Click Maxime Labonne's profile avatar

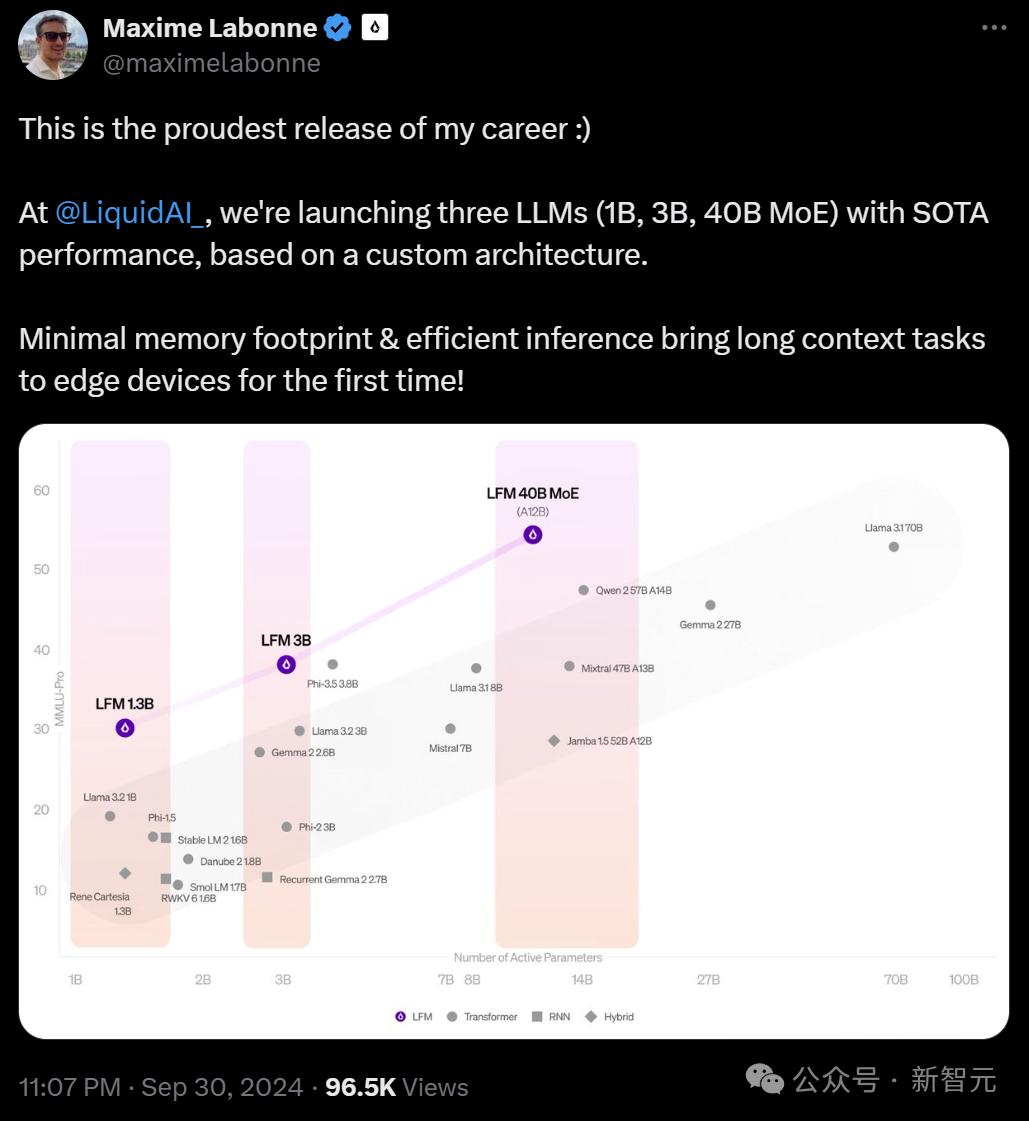click(x=53, y=45)
